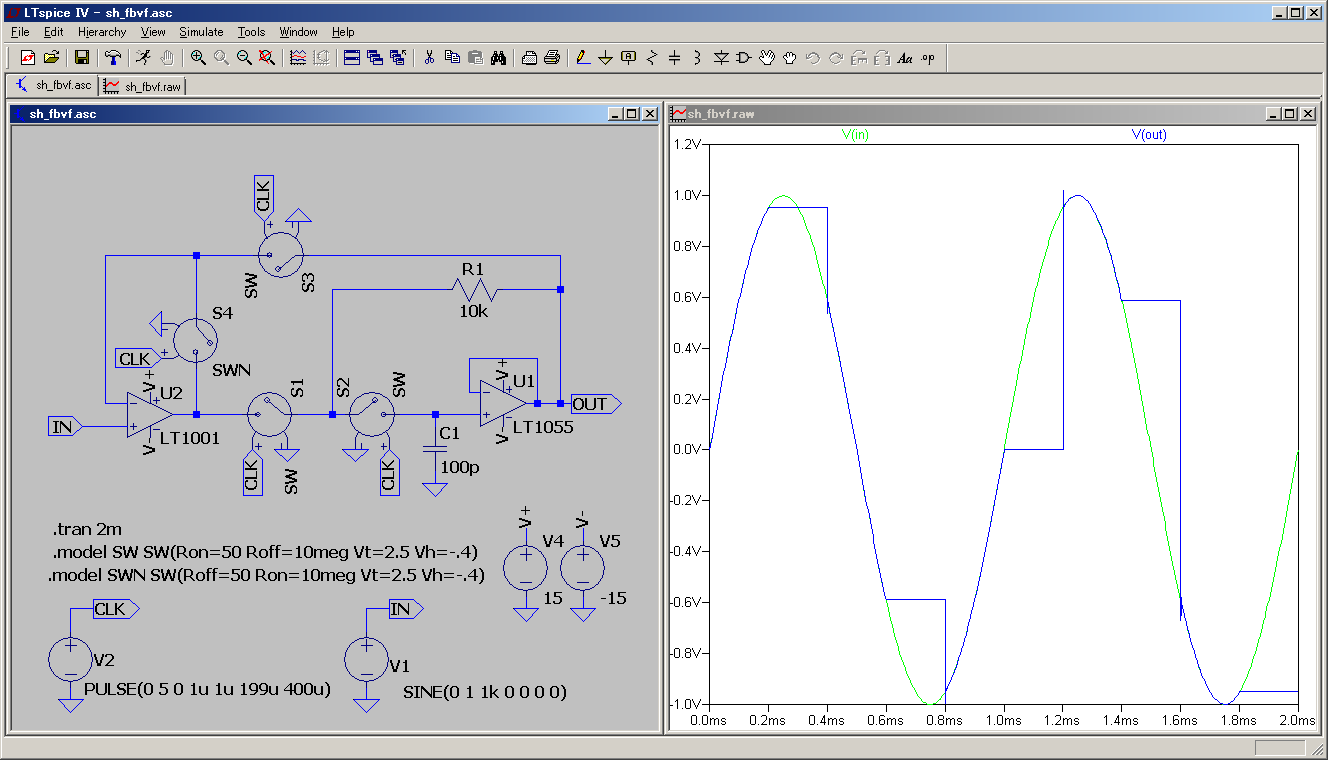
Task: Click the Text Aa tool icon
Action: [x=905, y=58]
